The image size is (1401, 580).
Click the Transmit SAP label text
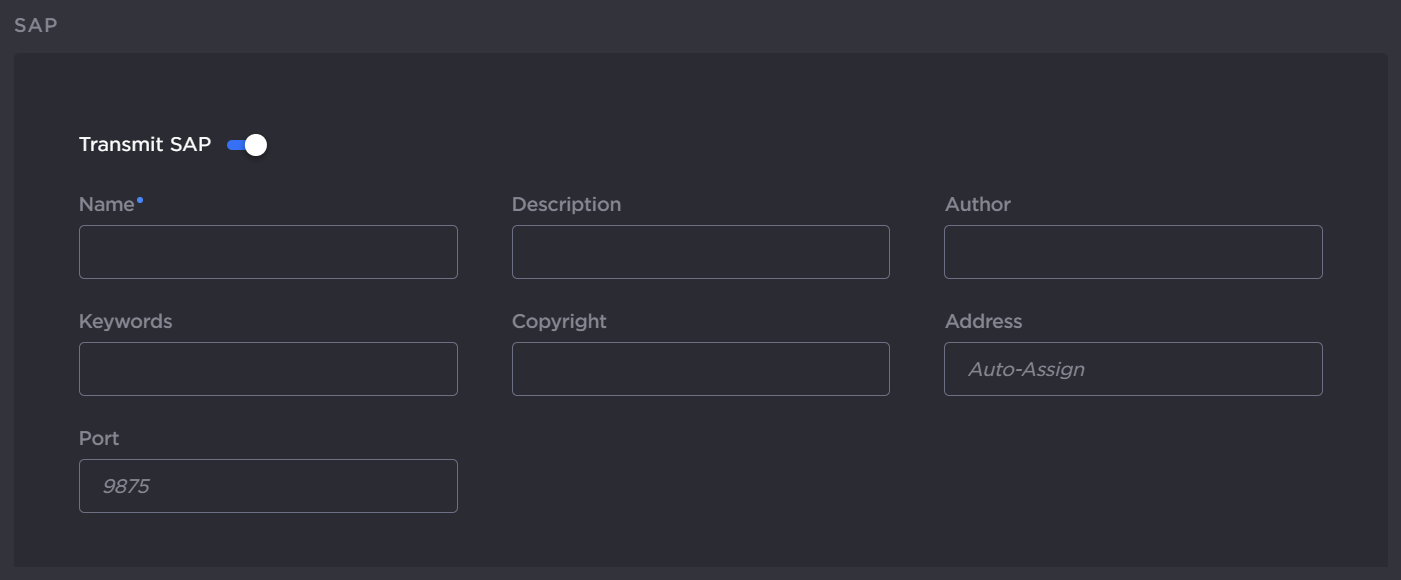click(145, 145)
